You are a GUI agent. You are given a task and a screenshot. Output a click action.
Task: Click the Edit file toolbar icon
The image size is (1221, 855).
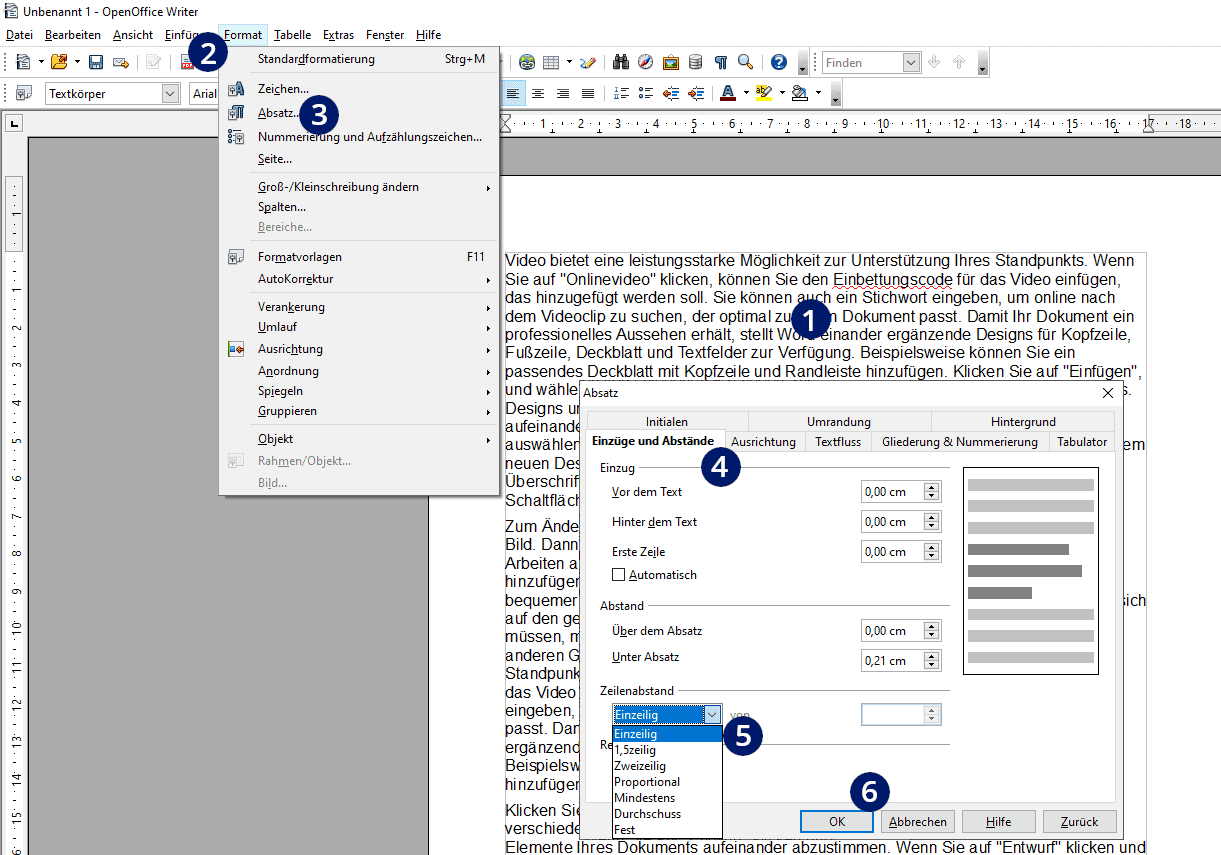tap(153, 62)
